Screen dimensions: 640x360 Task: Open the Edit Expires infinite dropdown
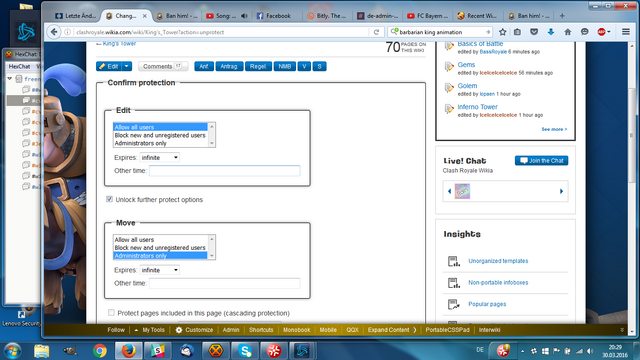tap(160, 158)
